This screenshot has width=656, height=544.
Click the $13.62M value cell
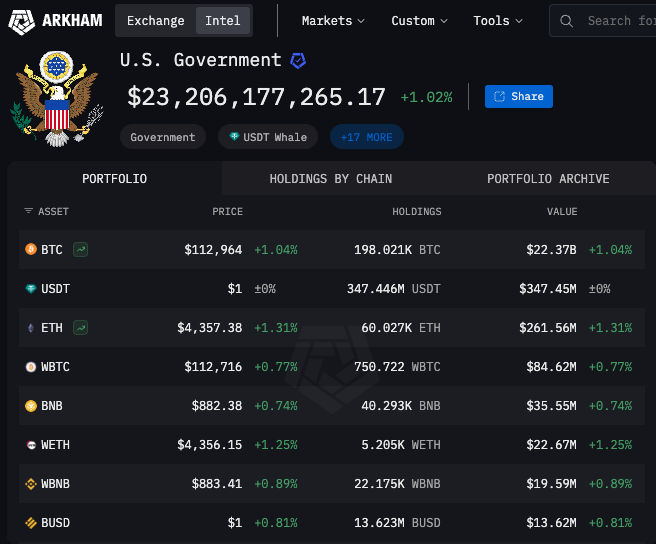[x=551, y=523]
